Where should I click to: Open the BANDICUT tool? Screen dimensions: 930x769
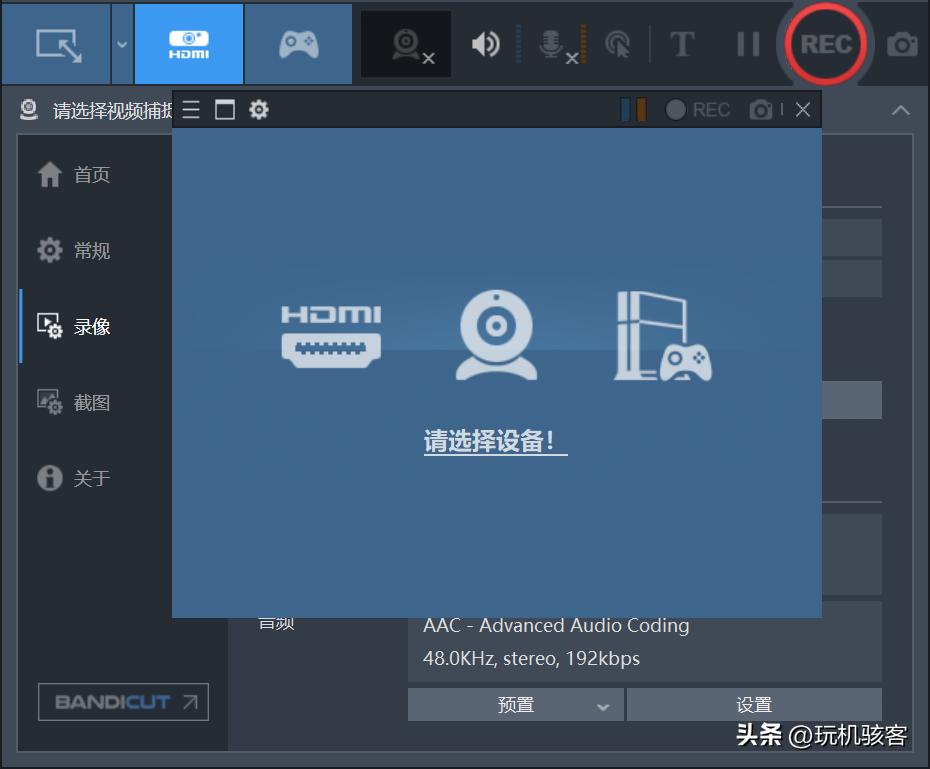point(122,702)
